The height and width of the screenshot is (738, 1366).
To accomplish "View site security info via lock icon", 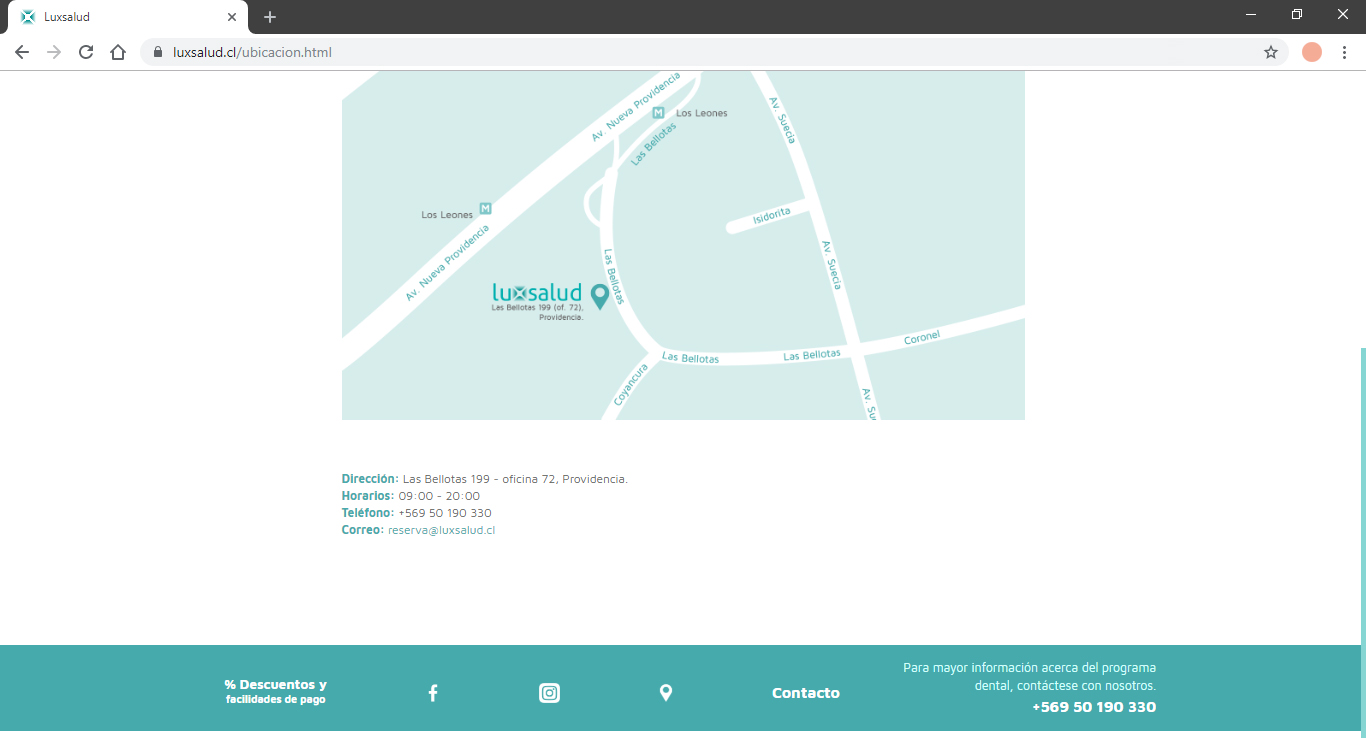I will click(158, 52).
